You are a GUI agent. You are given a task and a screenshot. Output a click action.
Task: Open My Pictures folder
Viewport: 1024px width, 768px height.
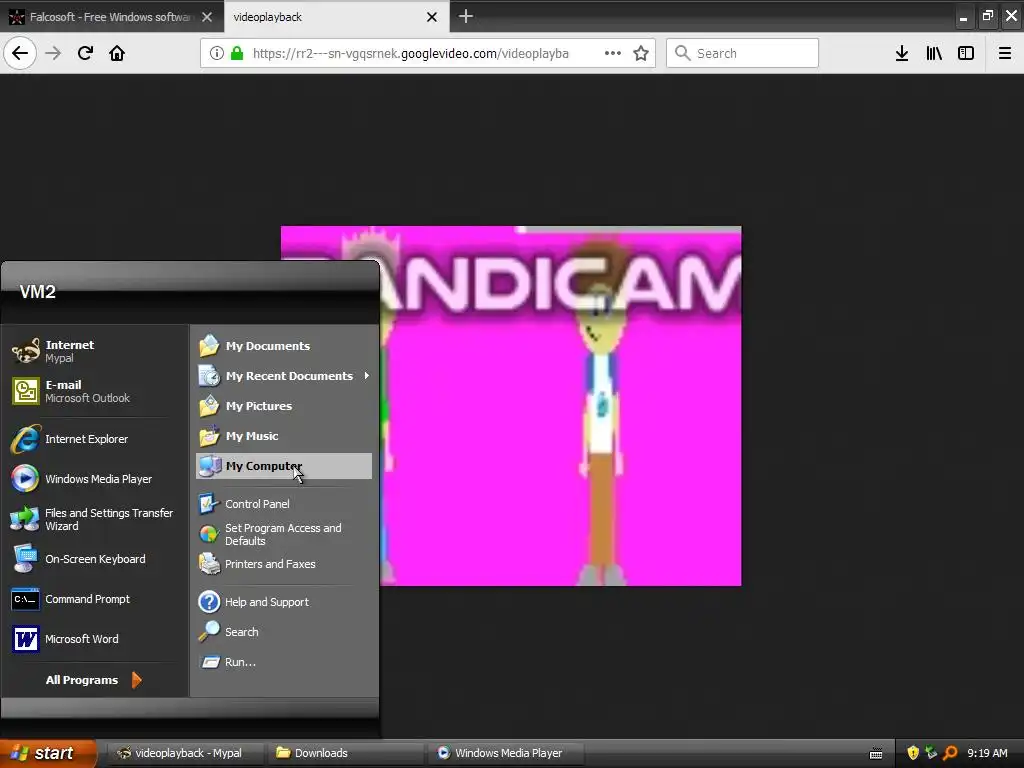pyautogui.click(x=284, y=406)
